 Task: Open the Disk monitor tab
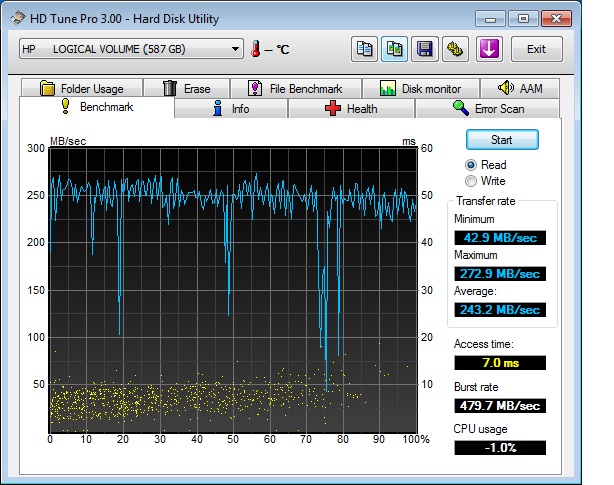421,88
